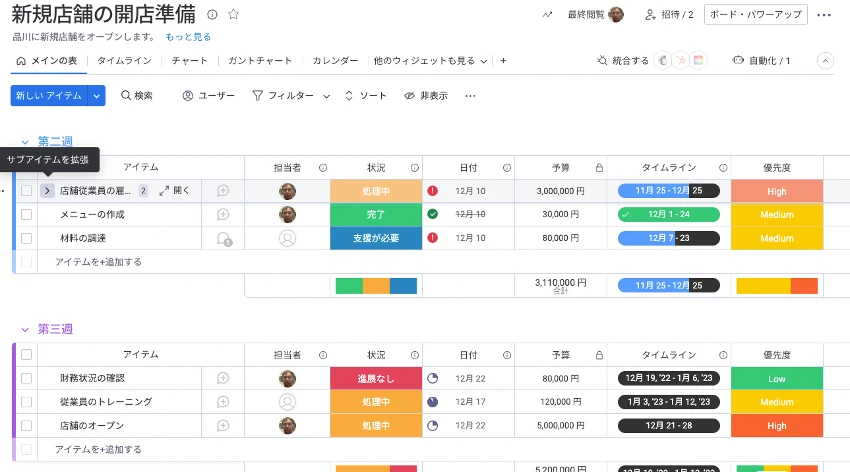The height and width of the screenshot is (472, 850).
Task: Open the フィルター dropdown chevron
Action: point(327,96)
